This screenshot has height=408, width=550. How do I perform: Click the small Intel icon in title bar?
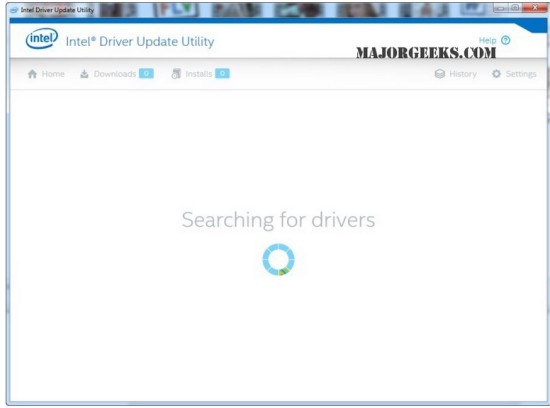[x=14, y=10]
